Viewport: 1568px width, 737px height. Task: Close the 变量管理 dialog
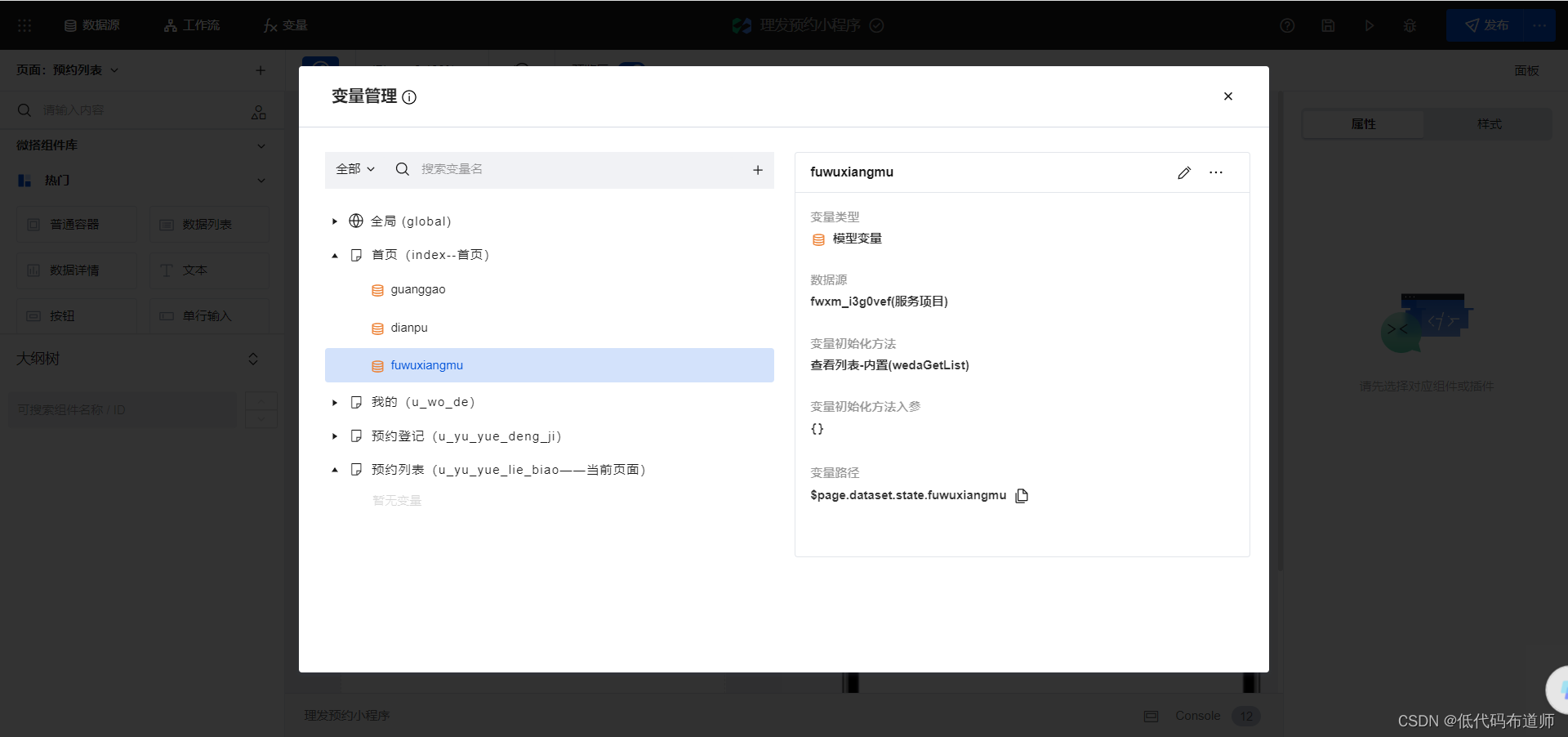(1227, 96)
